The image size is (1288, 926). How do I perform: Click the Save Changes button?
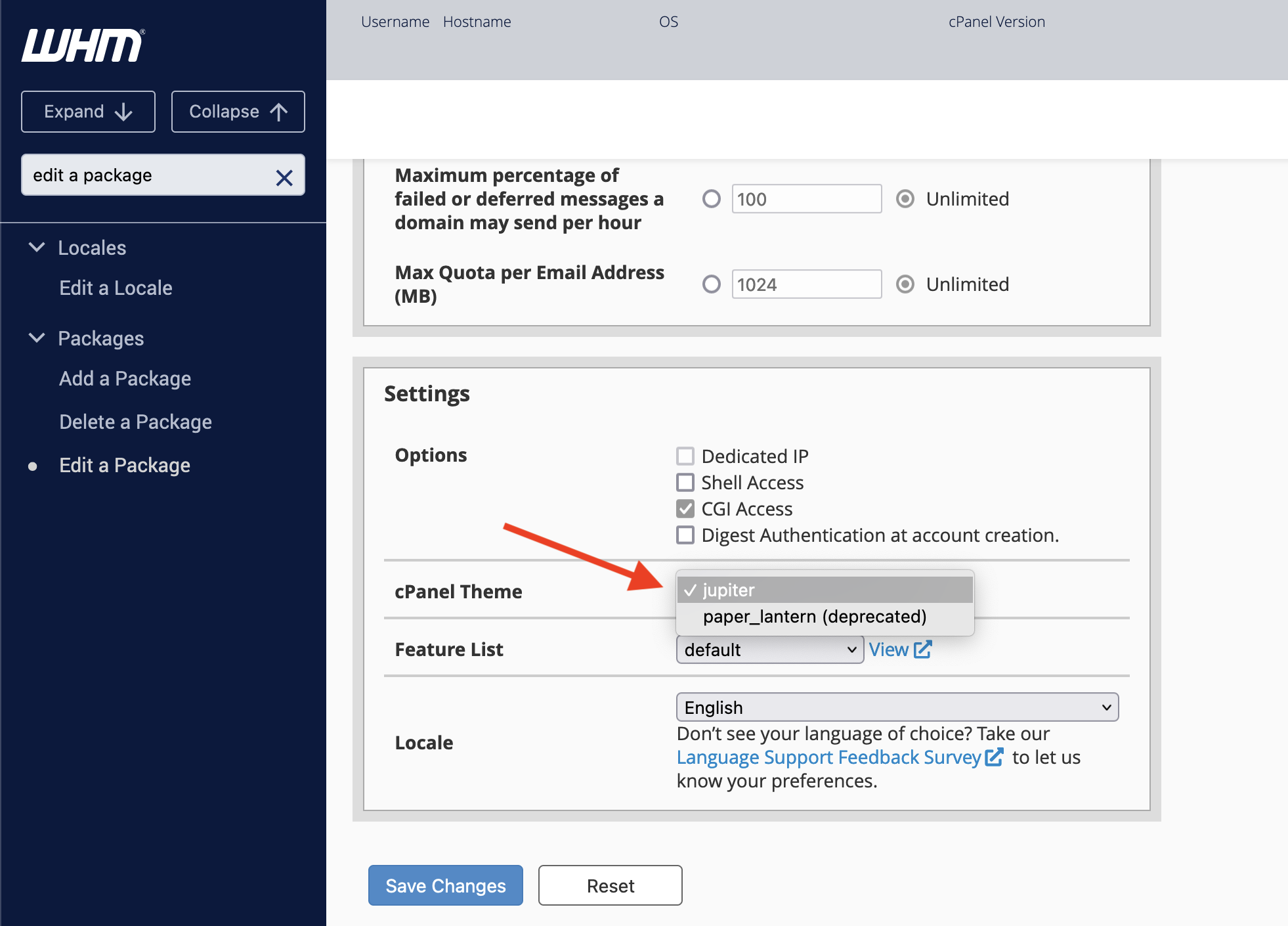[445, 885]
